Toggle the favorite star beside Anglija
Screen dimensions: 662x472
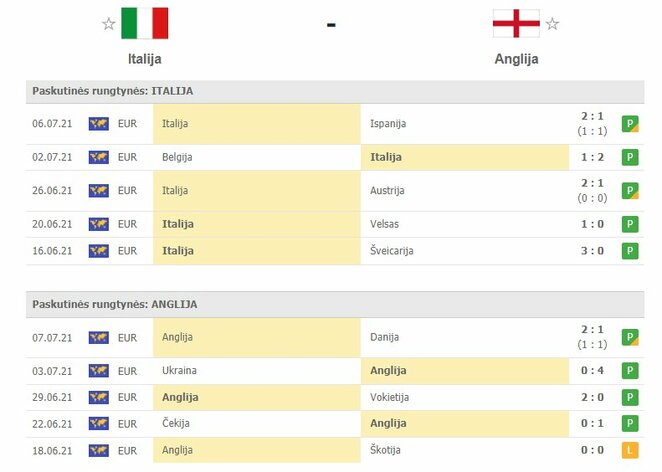(x=552, y=24)
